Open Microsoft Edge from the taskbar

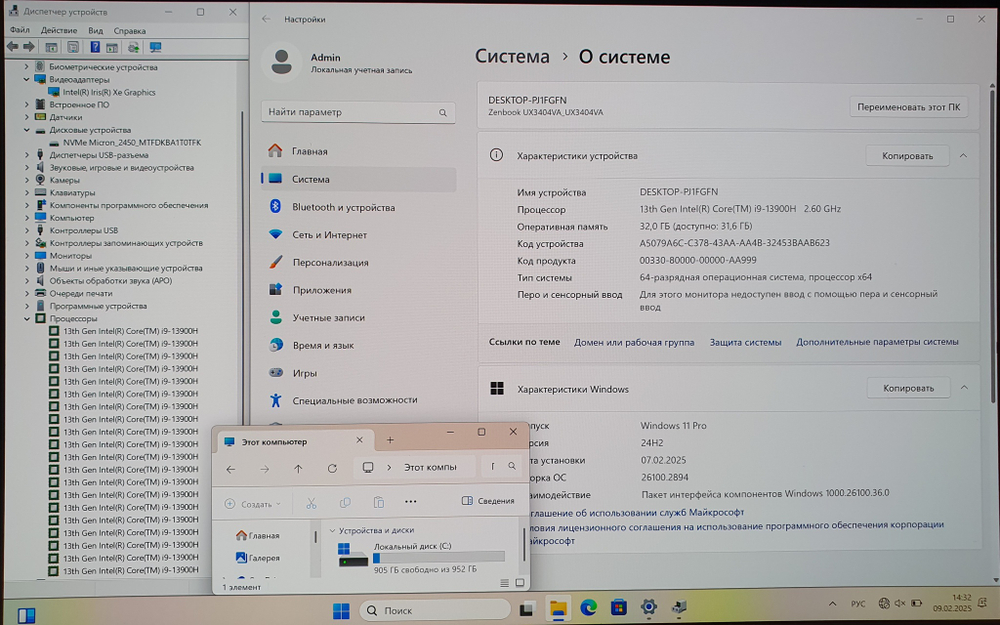pyautogui.click(x=589, y=608)
